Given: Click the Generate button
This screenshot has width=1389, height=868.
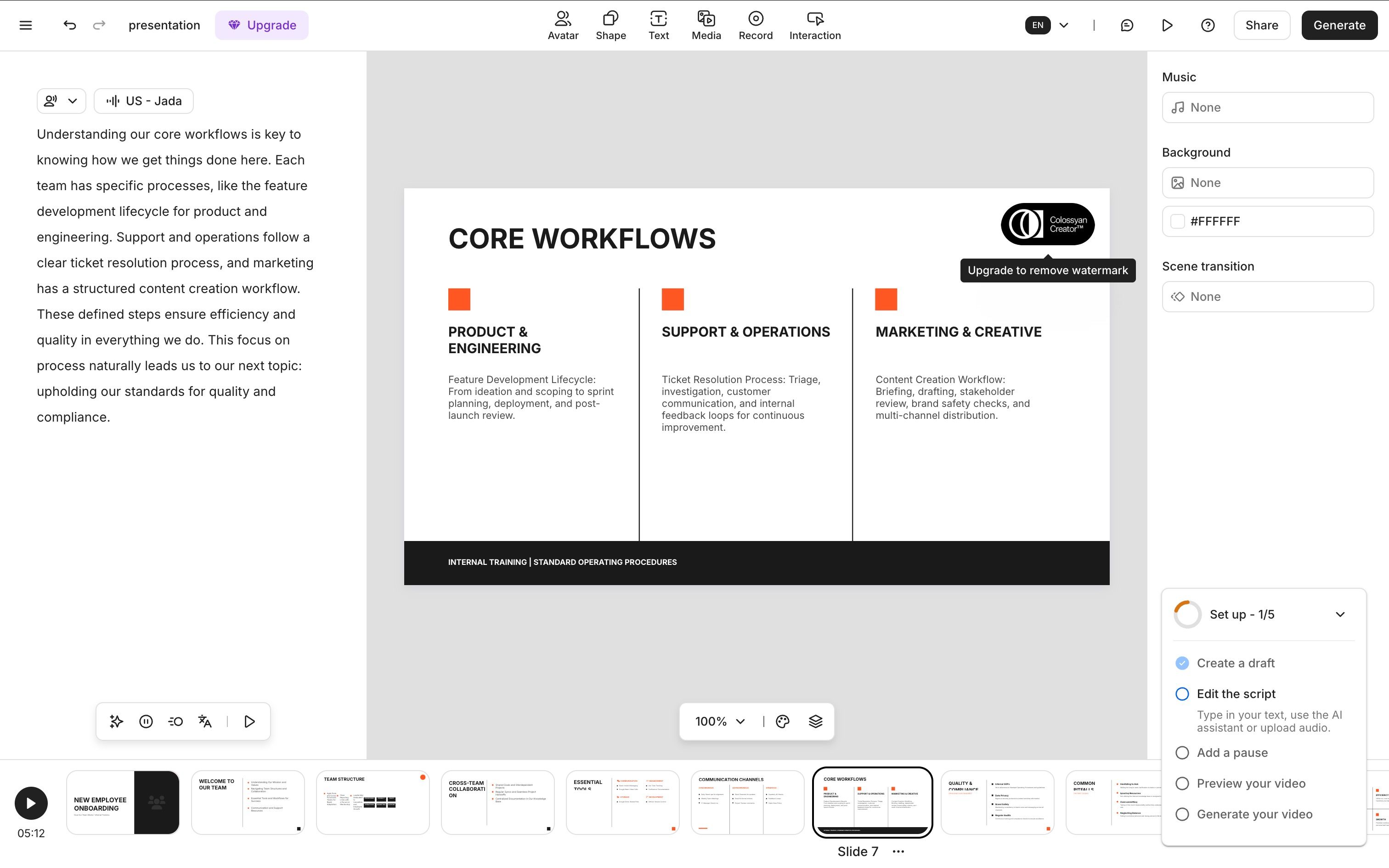Looking at the screenshot, I should pos(1339,25).
